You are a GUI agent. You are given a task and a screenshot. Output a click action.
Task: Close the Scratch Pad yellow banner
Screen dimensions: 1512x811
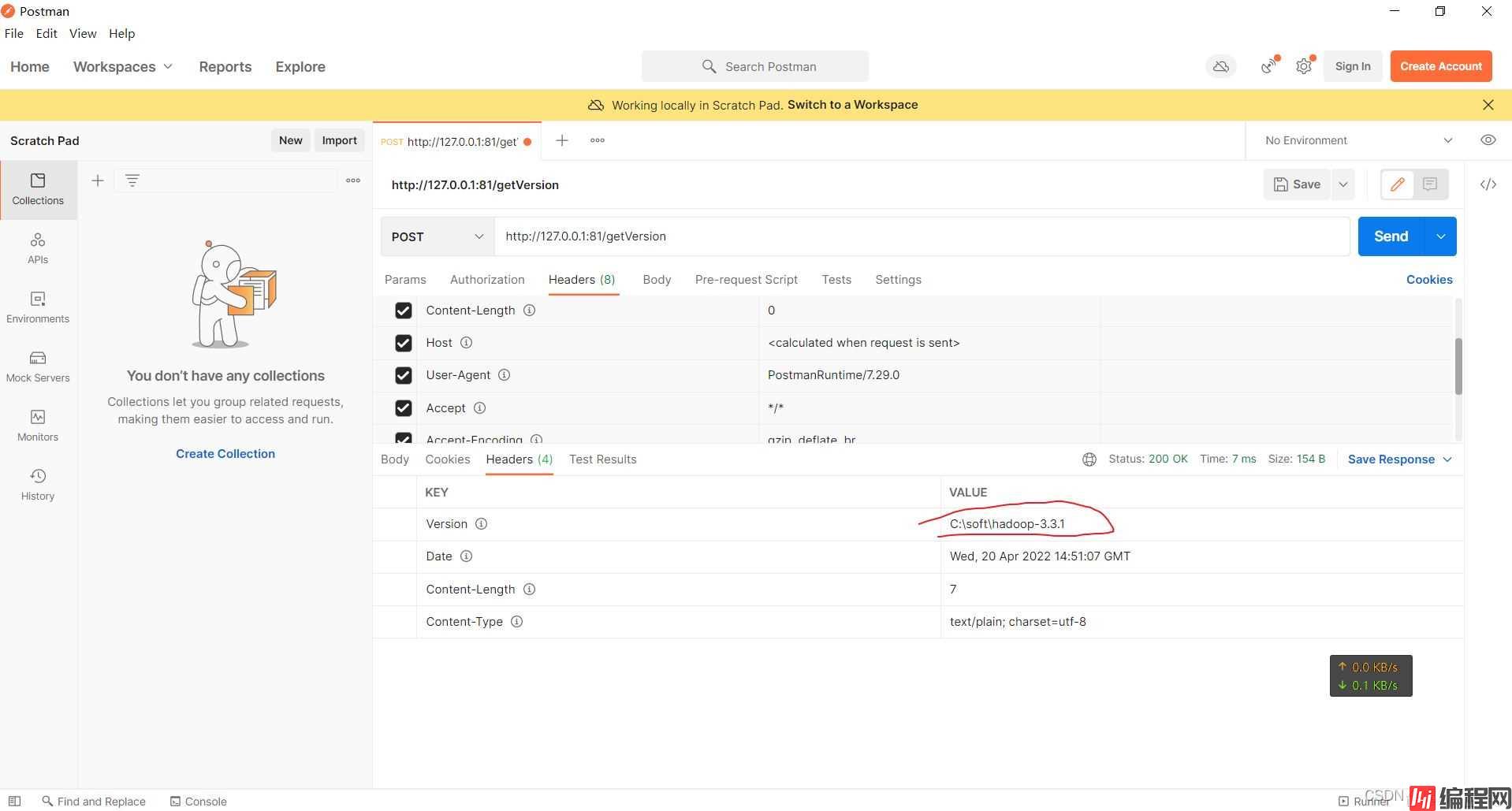click(x=1488, y=105)
